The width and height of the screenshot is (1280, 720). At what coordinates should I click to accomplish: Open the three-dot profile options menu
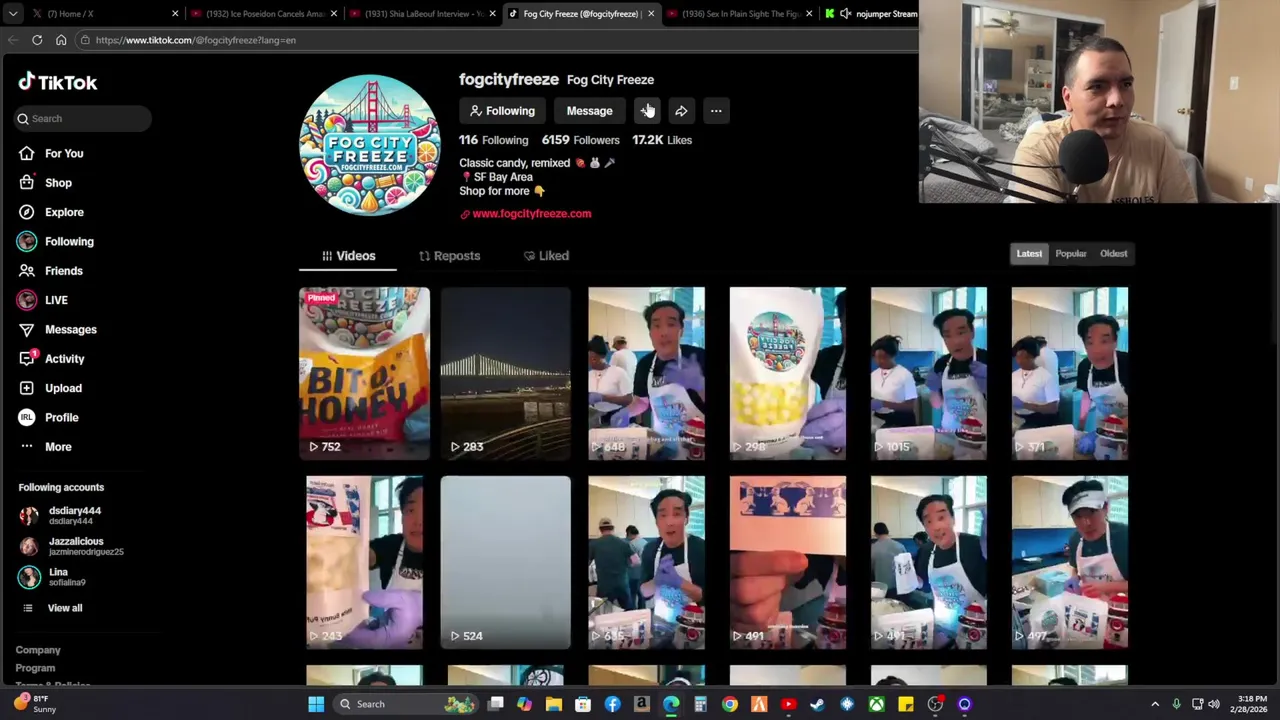tap(716, 111)
